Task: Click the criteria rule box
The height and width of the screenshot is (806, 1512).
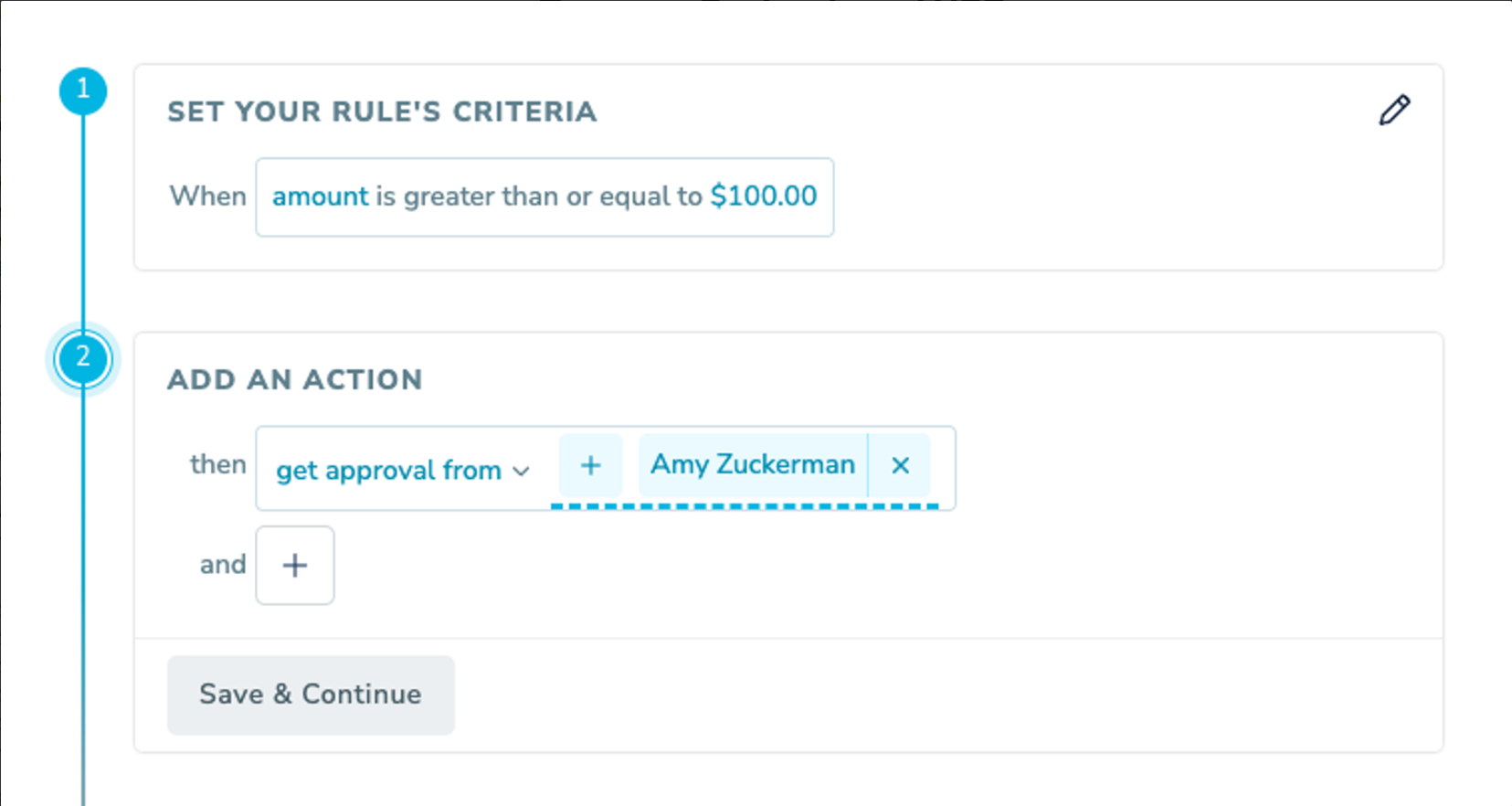Action: [545, 197]
